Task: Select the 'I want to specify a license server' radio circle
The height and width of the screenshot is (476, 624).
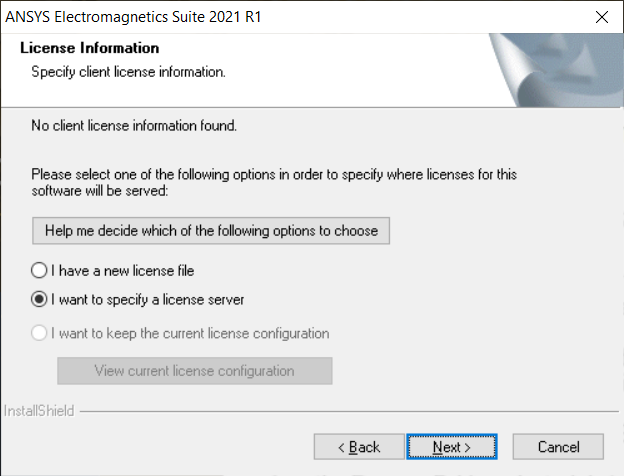Action: (39, 299)
